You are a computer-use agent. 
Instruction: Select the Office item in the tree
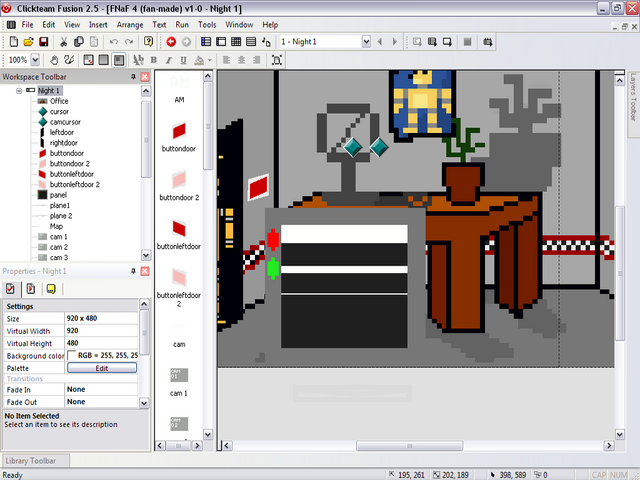[x=59, y=101]
